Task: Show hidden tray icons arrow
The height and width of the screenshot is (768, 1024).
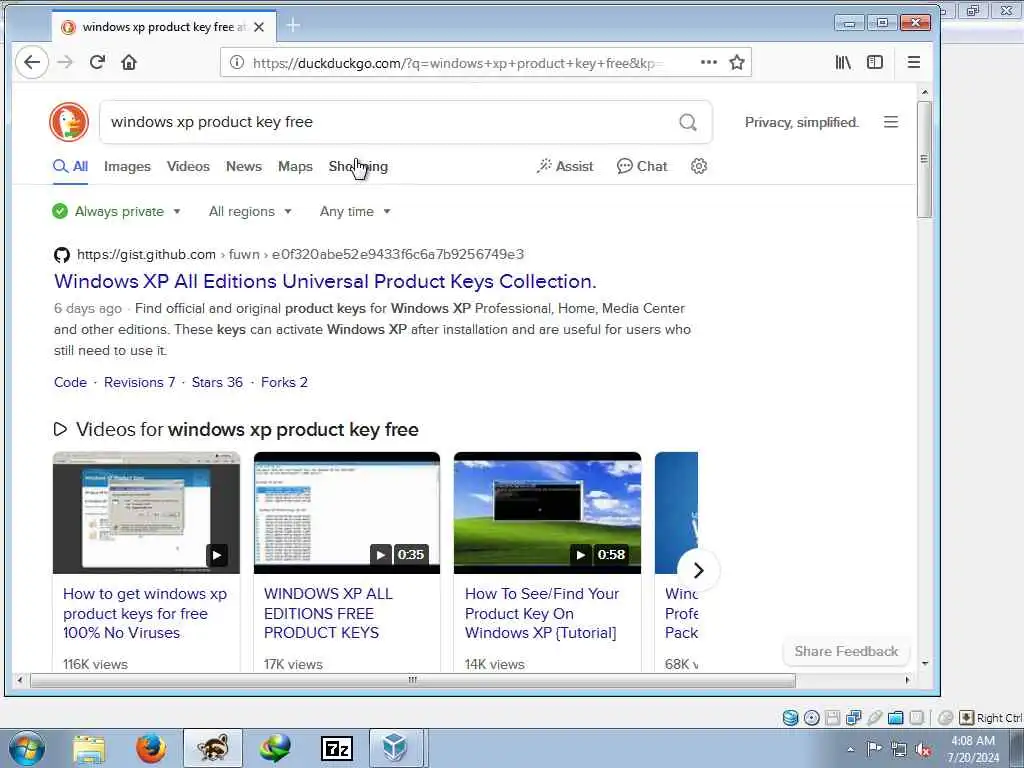Action: coord(850,750)
